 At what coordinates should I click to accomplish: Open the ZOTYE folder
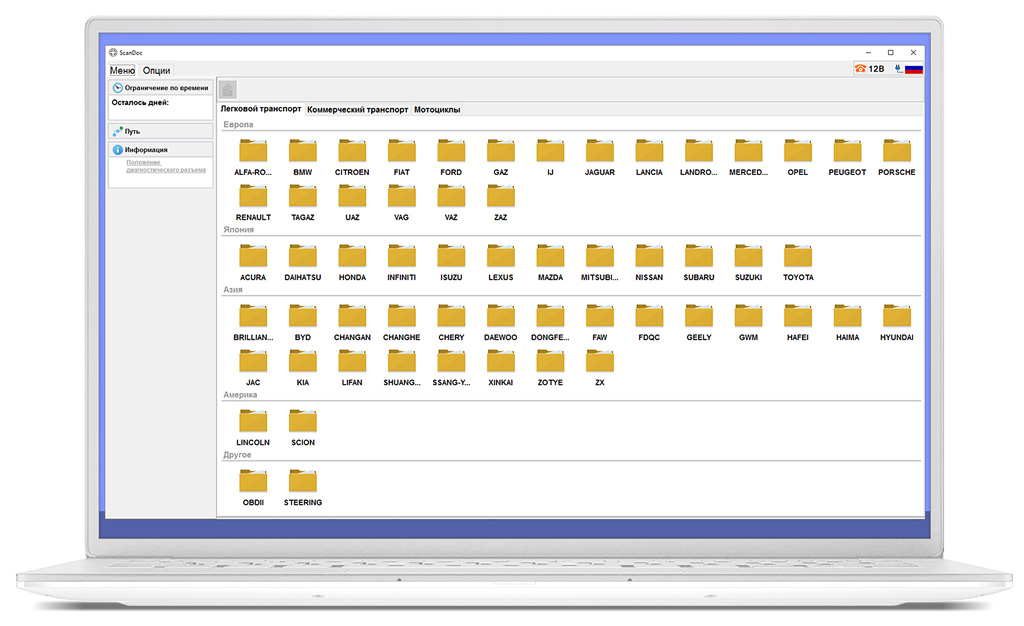(550, 368)
